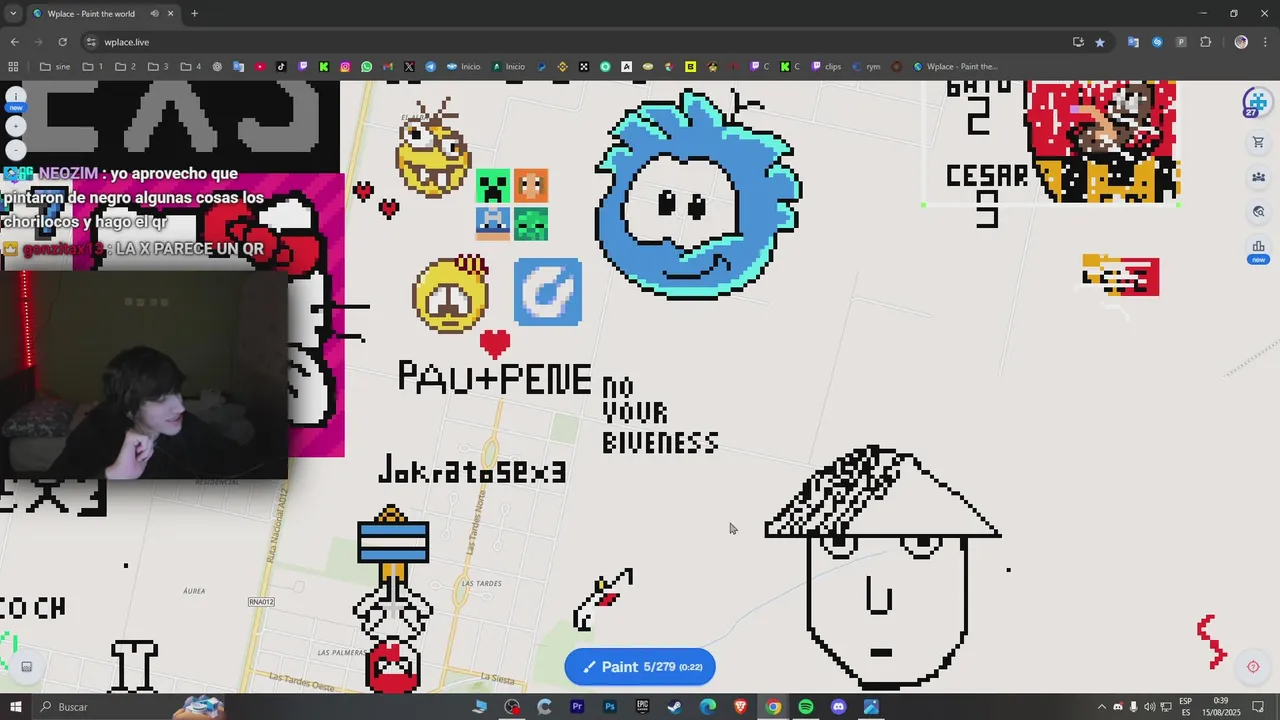Click the install app icon in address bar

pyautogui.click(x=1078, y=42)
